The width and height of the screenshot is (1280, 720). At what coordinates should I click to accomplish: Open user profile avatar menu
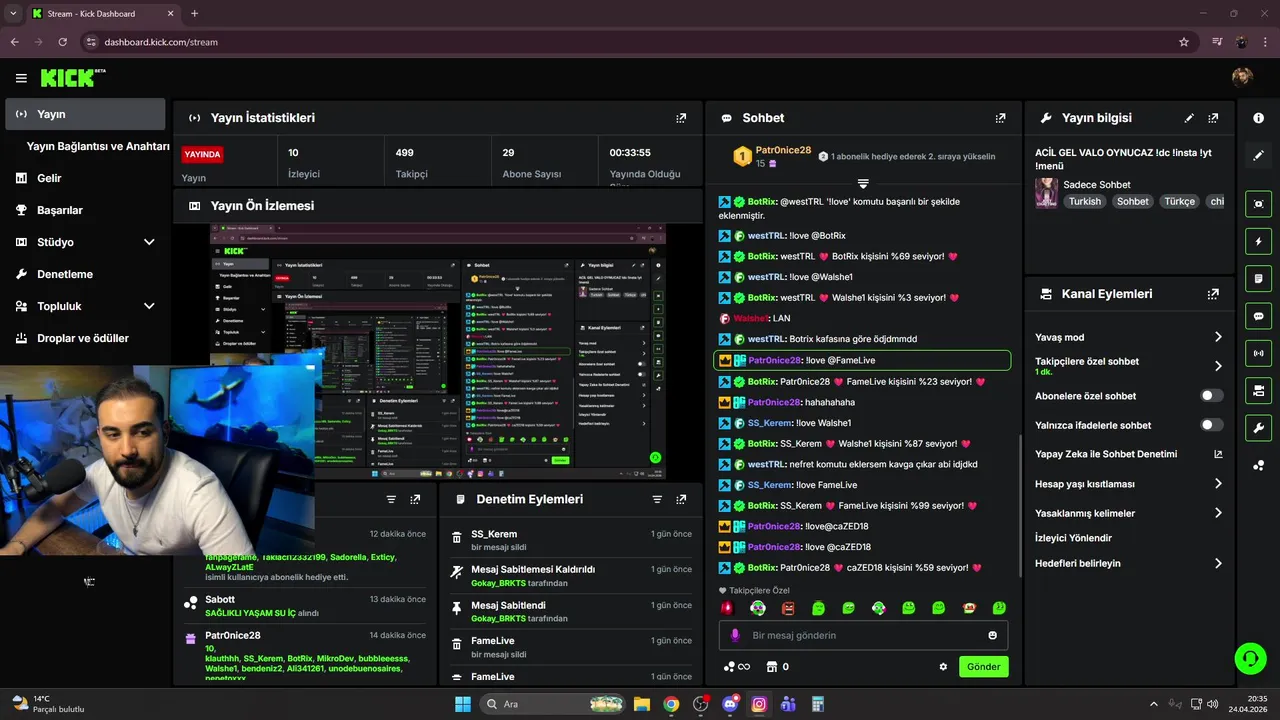pyautogui.click(x=1242, y=78)
